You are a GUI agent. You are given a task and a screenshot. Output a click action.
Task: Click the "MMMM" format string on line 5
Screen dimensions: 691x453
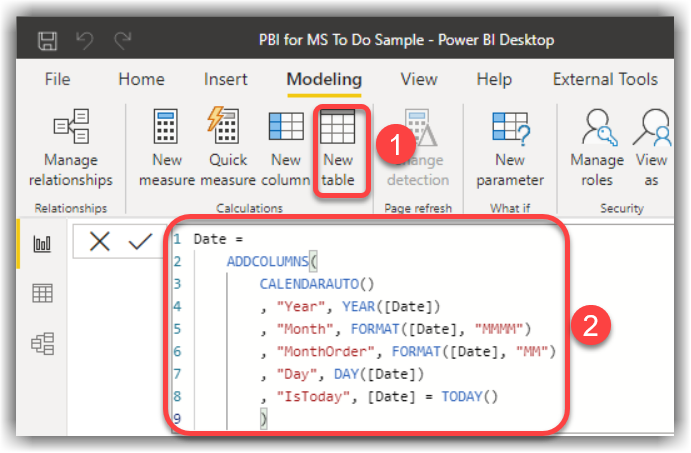(498, 329)
